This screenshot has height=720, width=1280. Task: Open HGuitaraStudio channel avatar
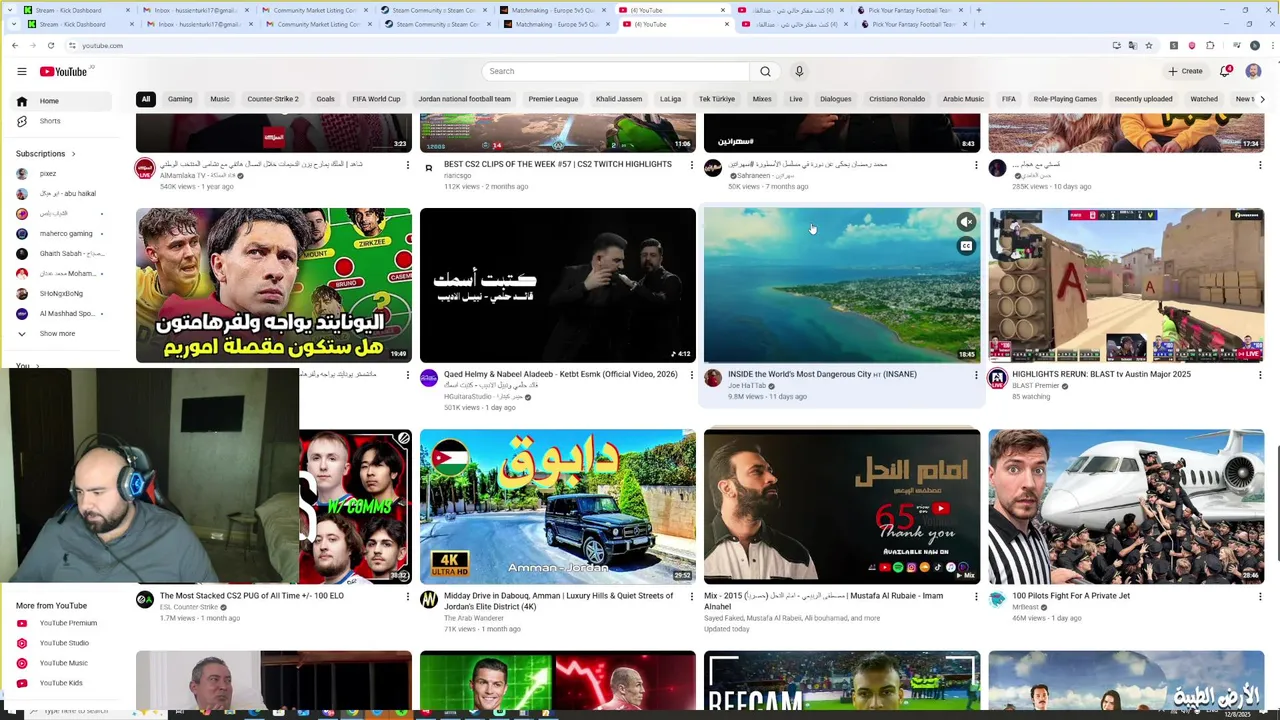click(429, 378)
